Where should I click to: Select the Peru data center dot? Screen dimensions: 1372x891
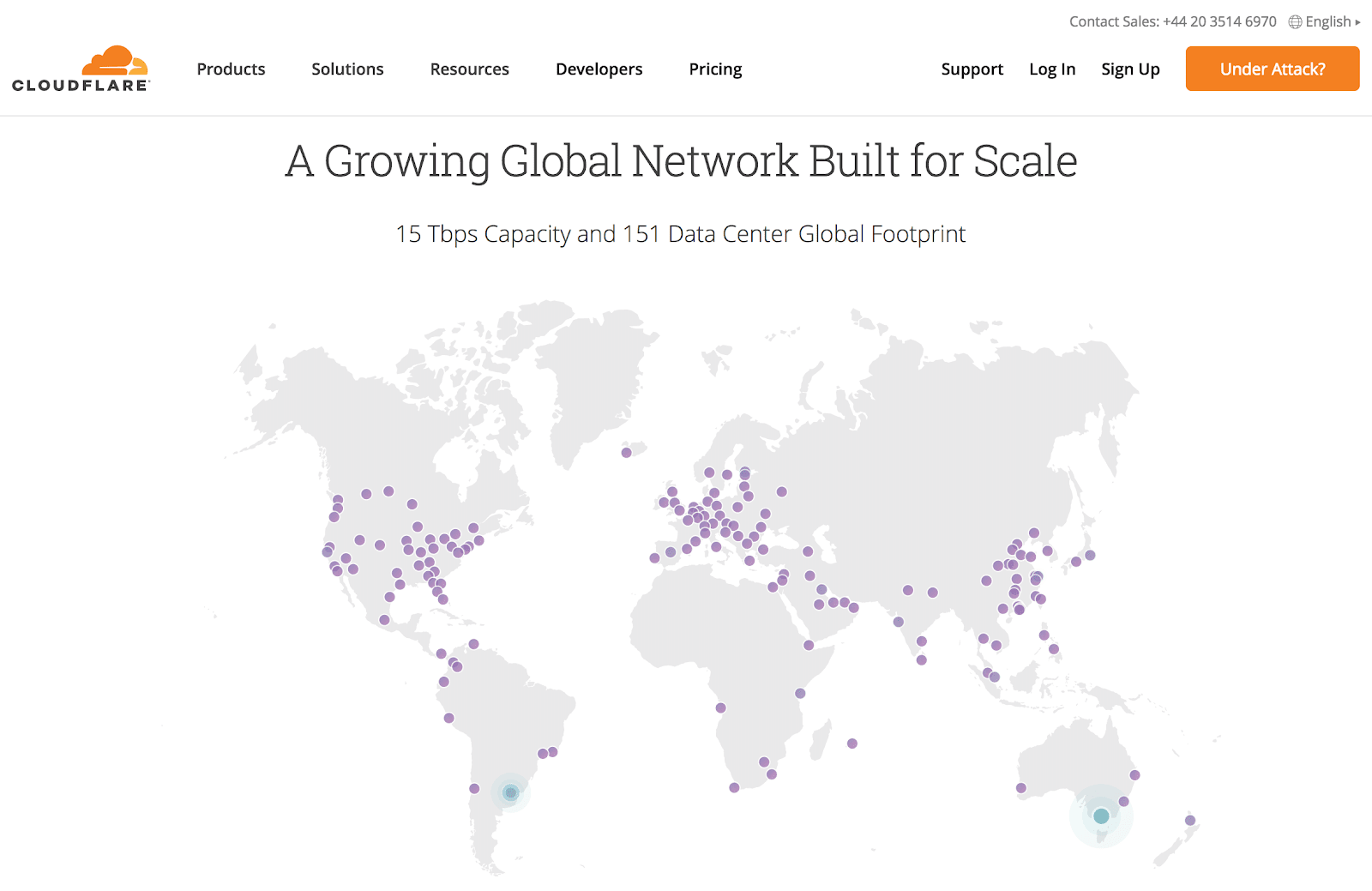click(448, 719)
